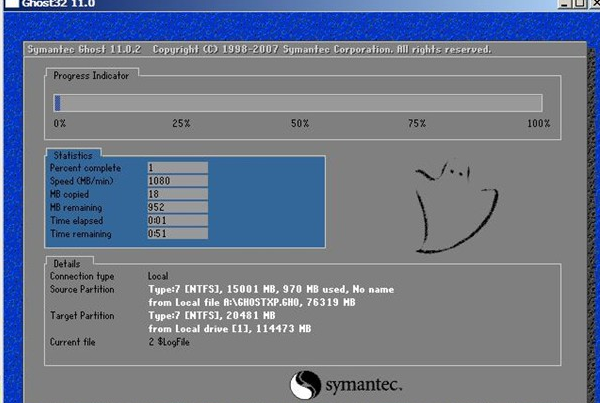Click the 'from Local file A:\GHOSTXP.GHO' line
The height and width of the screenshot is (403, 600).
click(x=252, y=302)
